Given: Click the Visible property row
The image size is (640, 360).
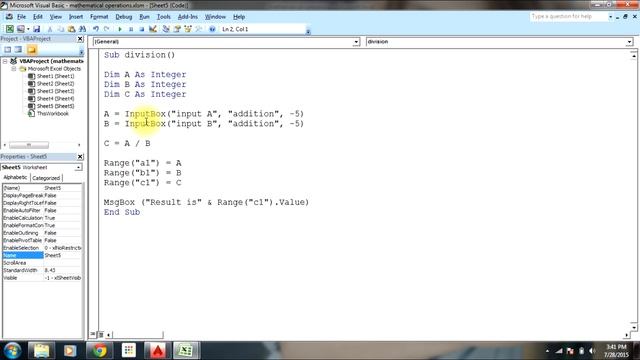Looking at the screenshot, I should [42, 278].
